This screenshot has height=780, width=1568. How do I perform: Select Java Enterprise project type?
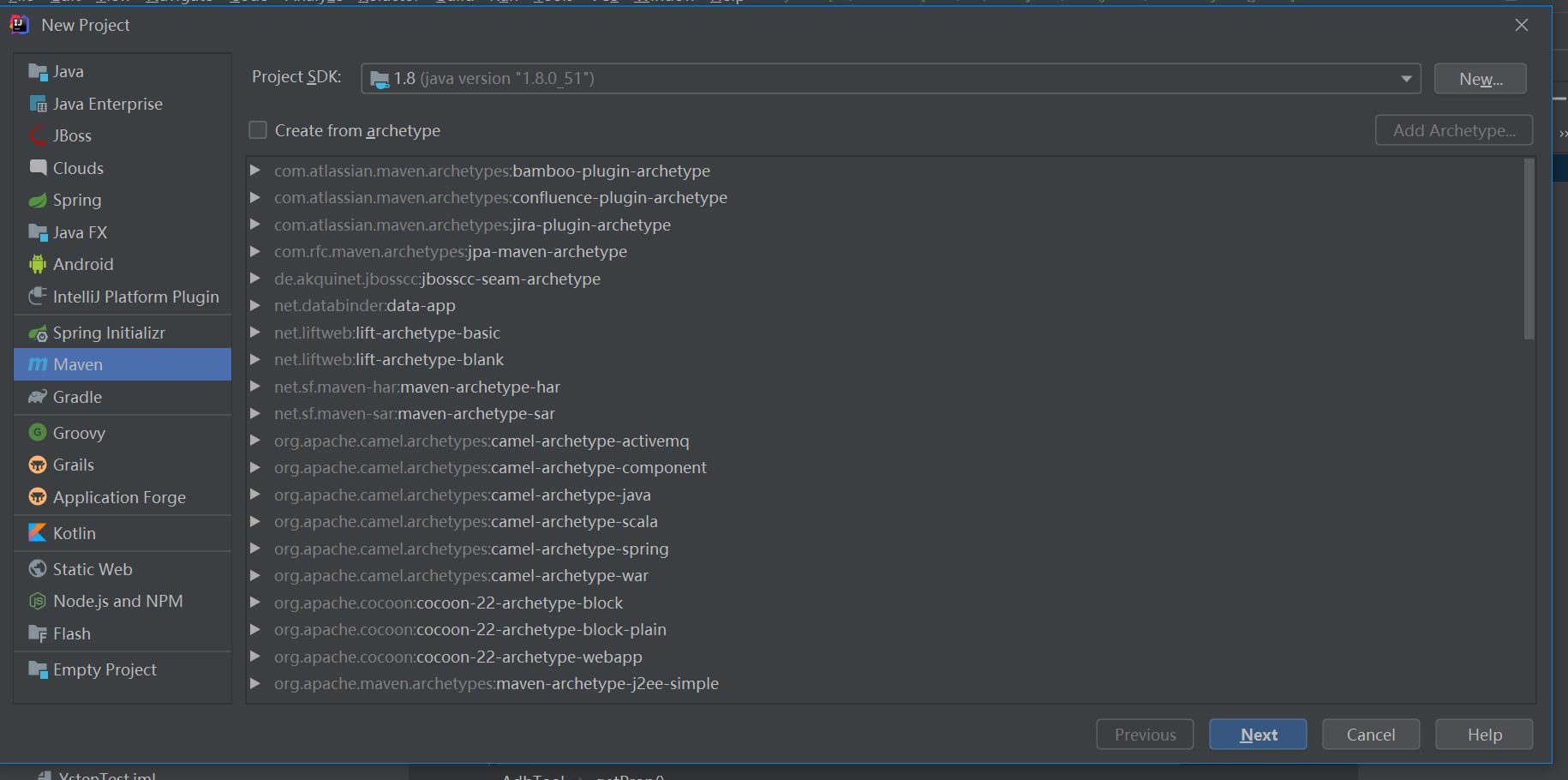[123, 104]
